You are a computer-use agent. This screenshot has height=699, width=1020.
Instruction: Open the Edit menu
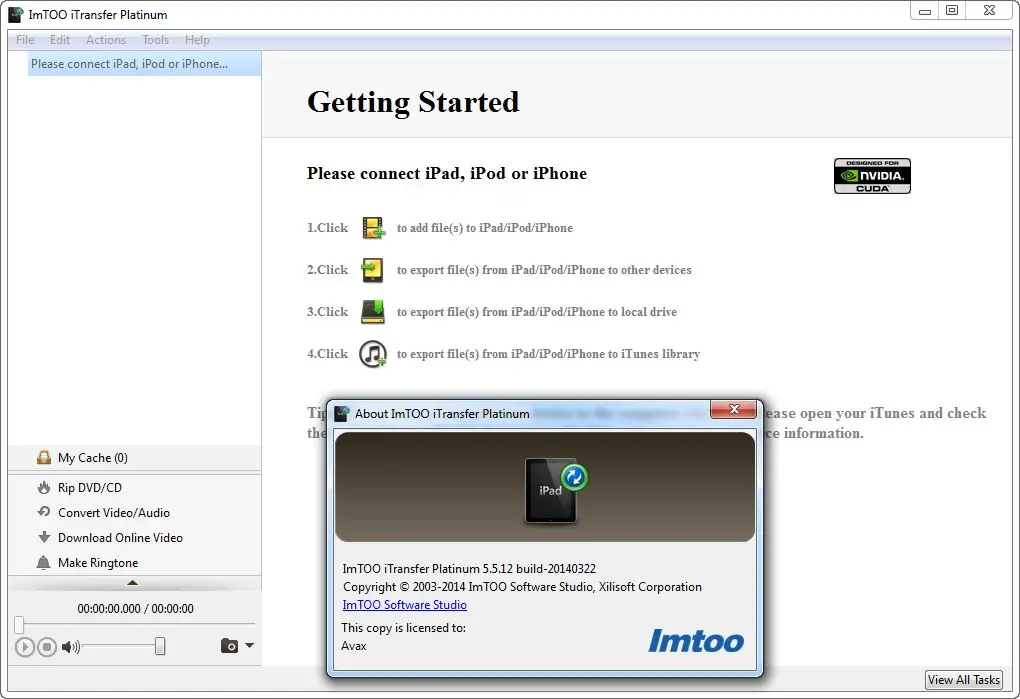60,40
